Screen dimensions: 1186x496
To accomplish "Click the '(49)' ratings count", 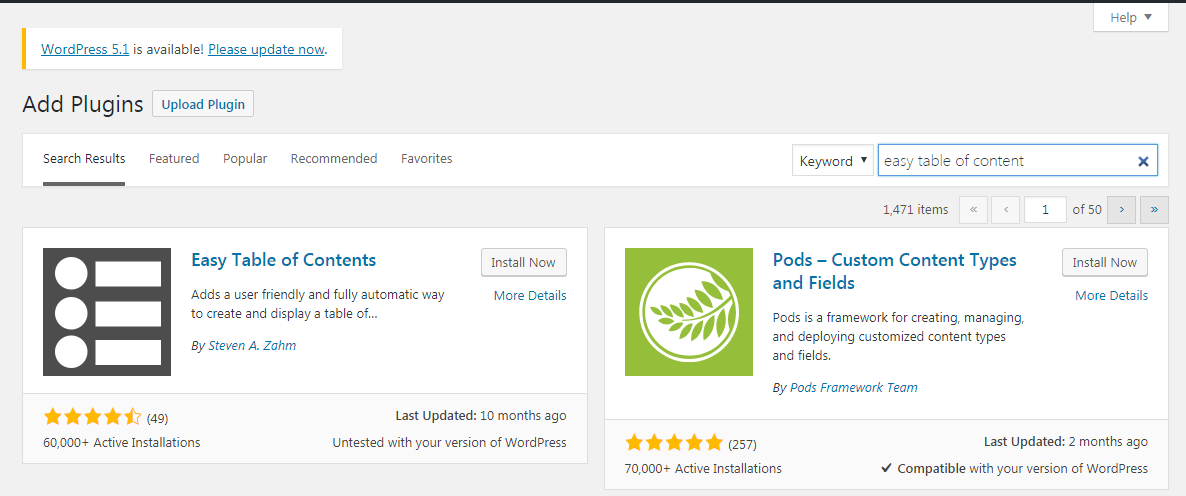I will (157, 418).
